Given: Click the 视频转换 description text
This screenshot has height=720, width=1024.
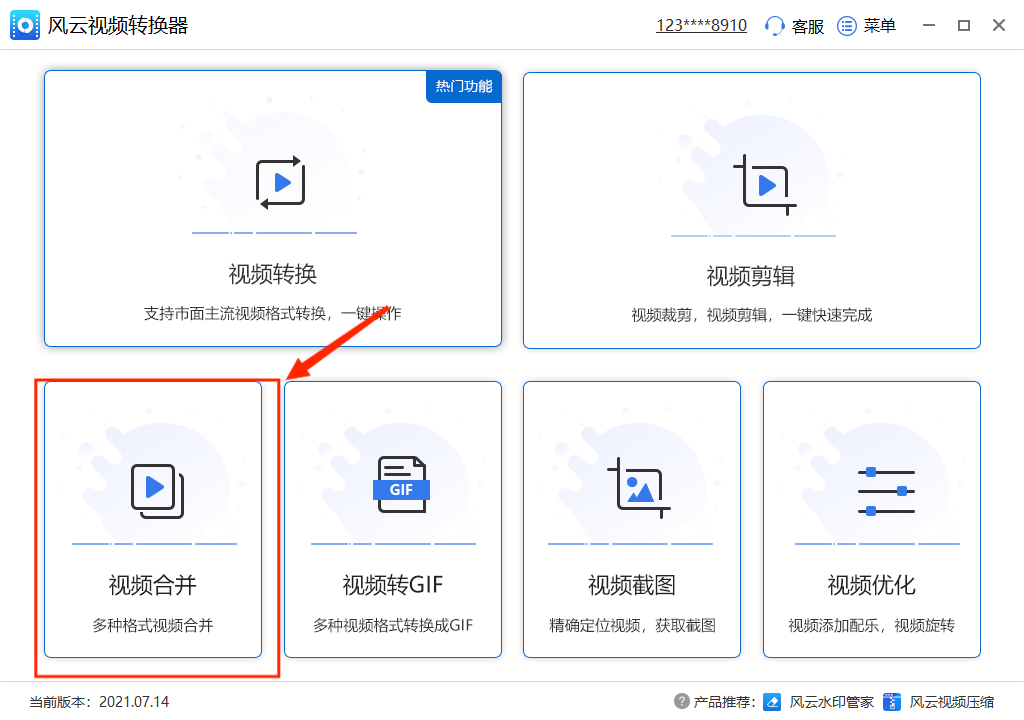Looking at the screenshot, I should 272,312.
